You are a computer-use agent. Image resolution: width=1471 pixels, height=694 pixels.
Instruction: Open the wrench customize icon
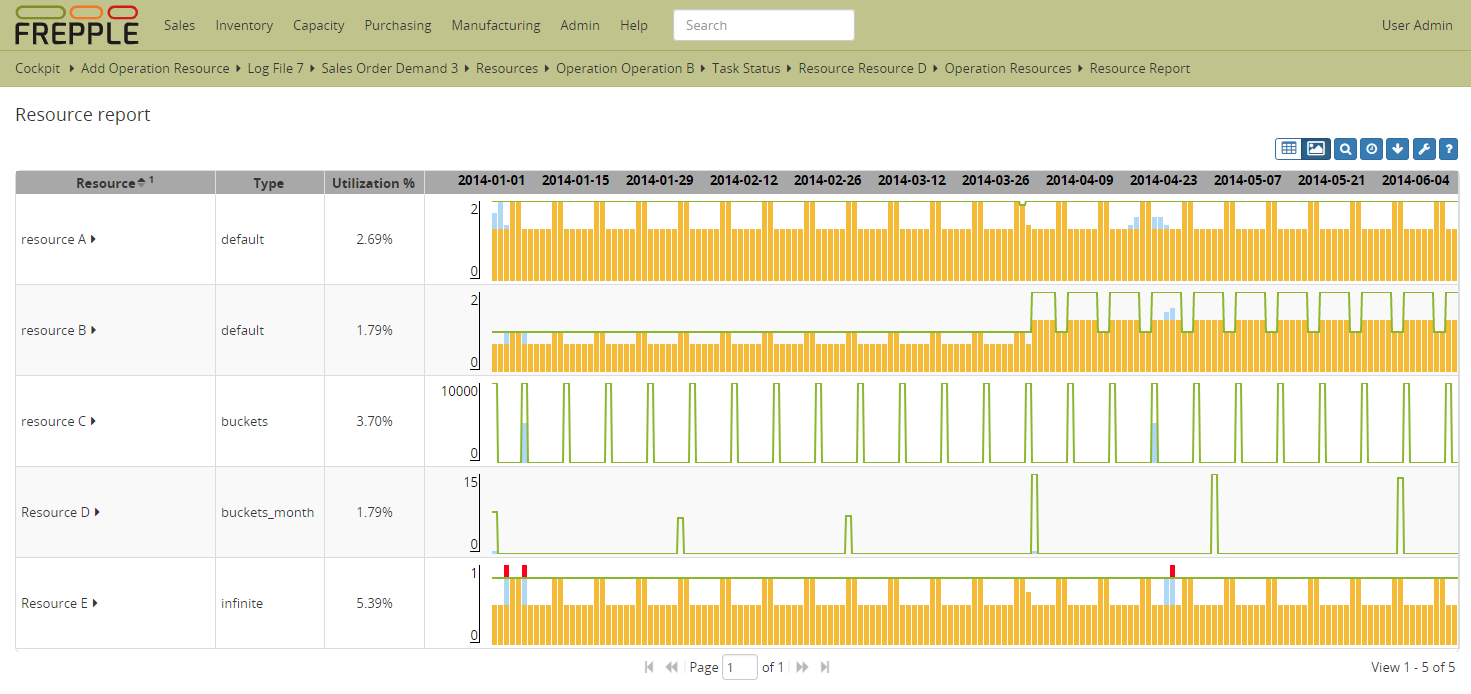1424,149
